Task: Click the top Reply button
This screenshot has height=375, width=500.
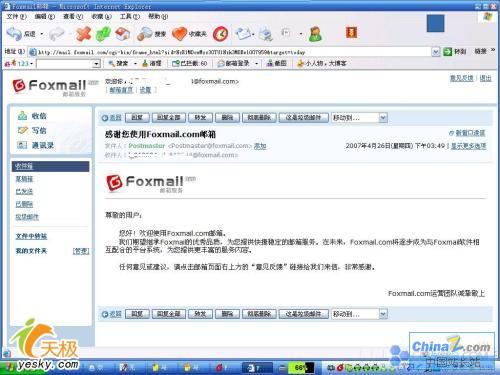Action: 137,118
